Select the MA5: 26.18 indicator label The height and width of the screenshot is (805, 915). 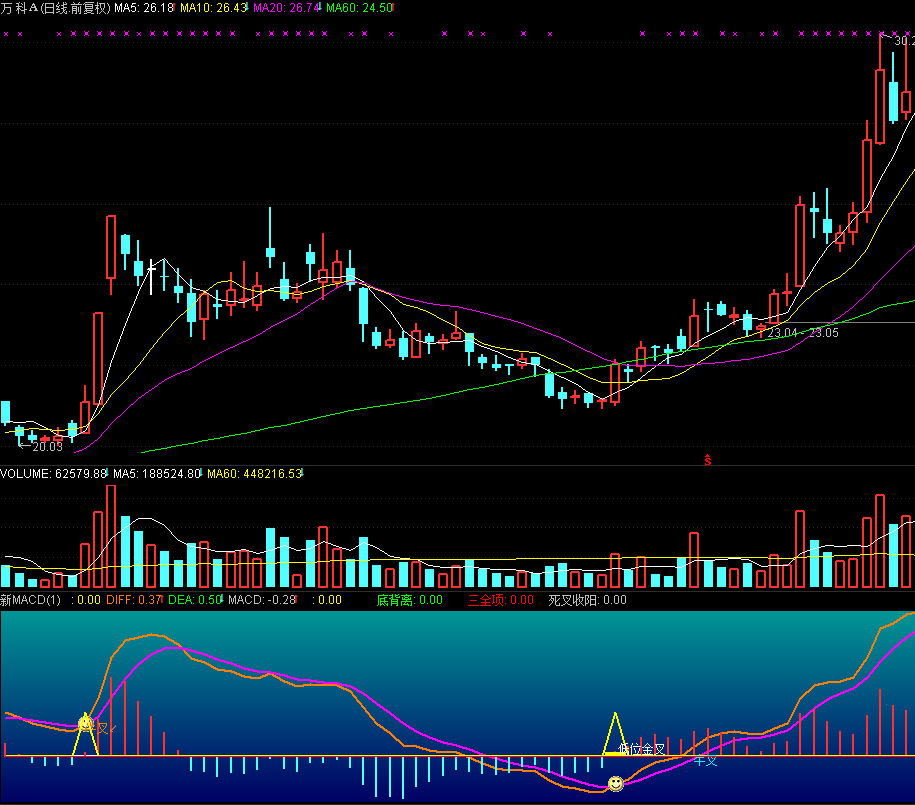pos(144,8)
